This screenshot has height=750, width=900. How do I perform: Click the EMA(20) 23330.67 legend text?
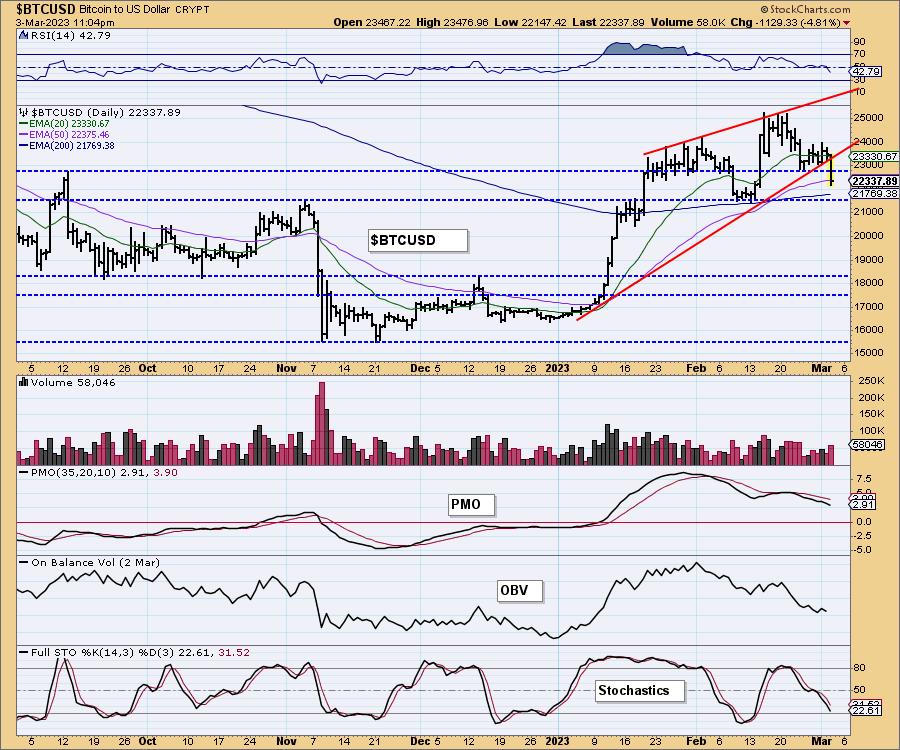click(x=69, y=123)
